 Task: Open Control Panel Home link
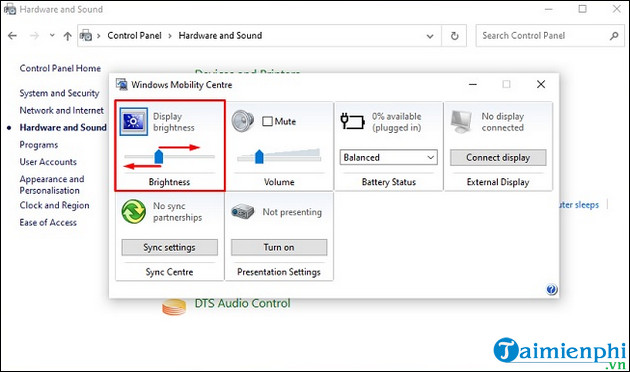pyautogui.click(x=60, y=68)
